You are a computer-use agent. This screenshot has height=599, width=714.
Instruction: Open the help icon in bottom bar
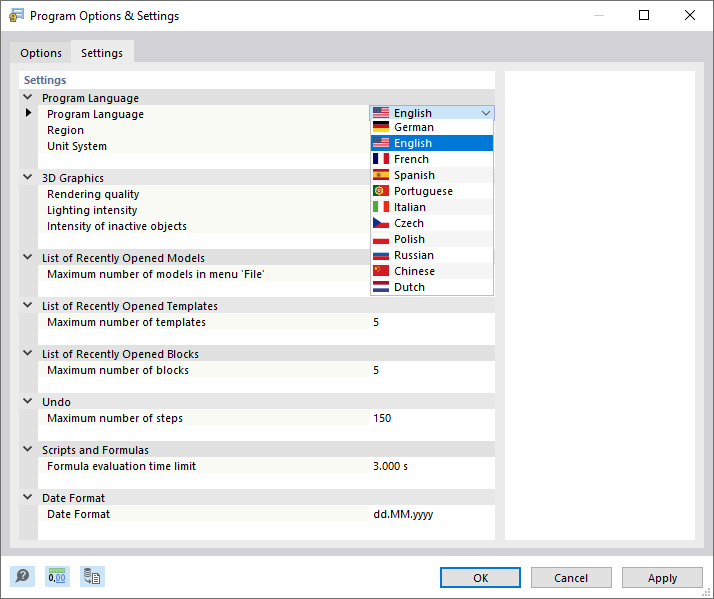coord(22,577)
